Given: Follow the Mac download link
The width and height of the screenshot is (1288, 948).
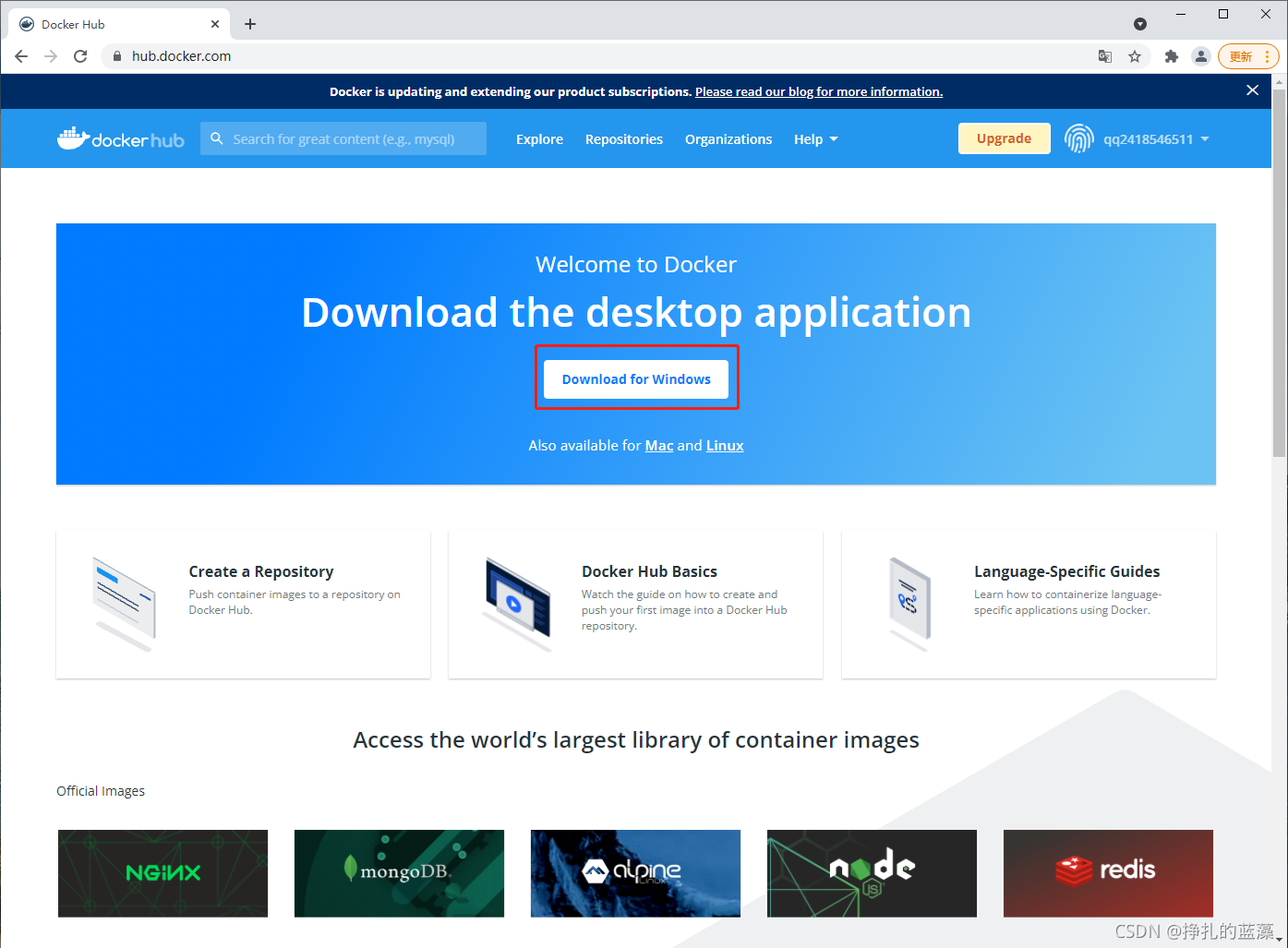Looking at the screenshot, I should (x=659, y=446).
